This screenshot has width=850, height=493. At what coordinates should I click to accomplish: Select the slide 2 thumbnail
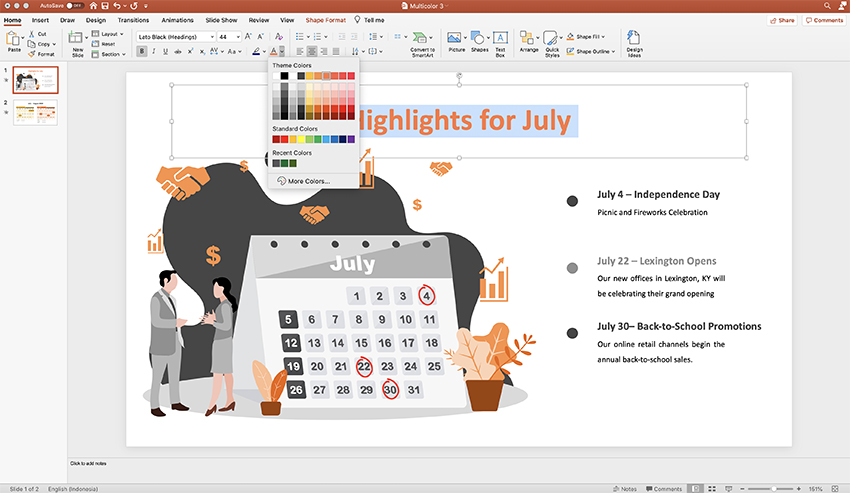[35, 113]
